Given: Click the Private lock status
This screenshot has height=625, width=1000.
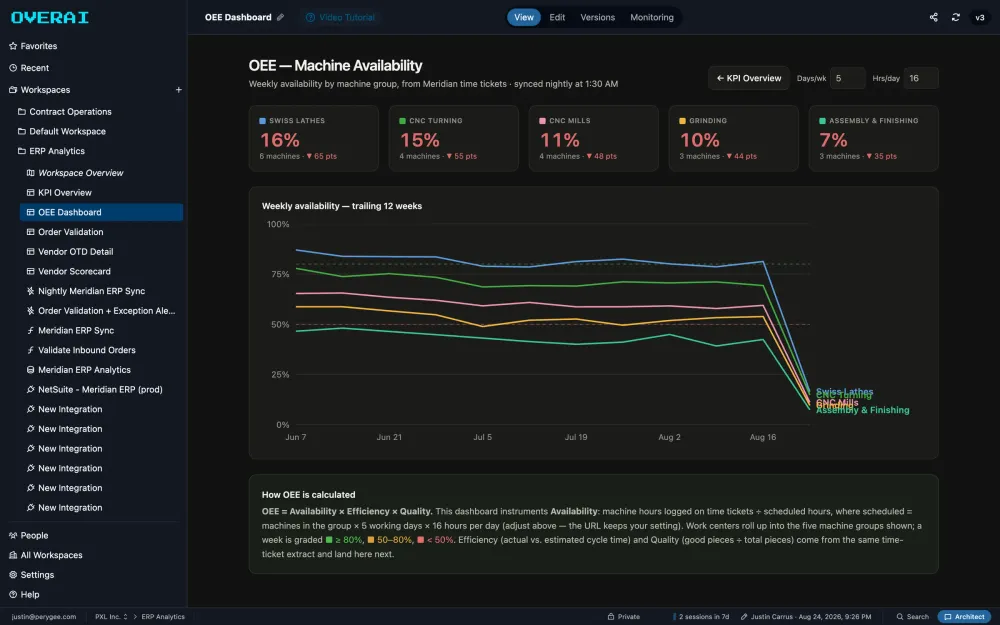Looking at the screenshot, I should (x=624, y=617).
